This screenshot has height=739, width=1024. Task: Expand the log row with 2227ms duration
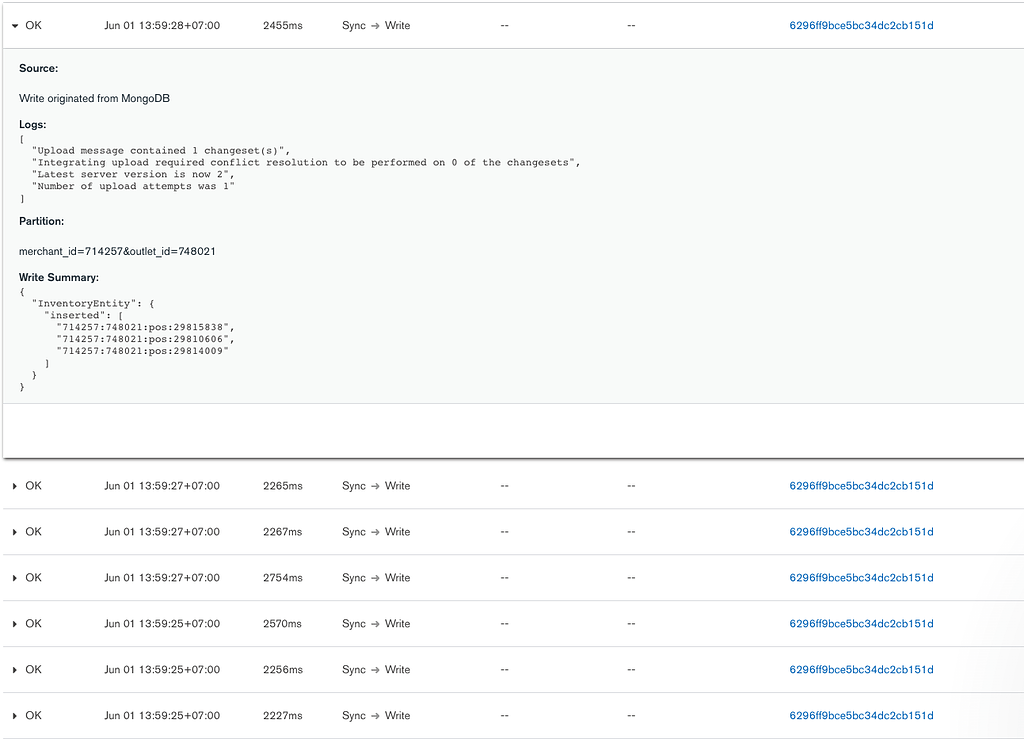pos(15,716)
